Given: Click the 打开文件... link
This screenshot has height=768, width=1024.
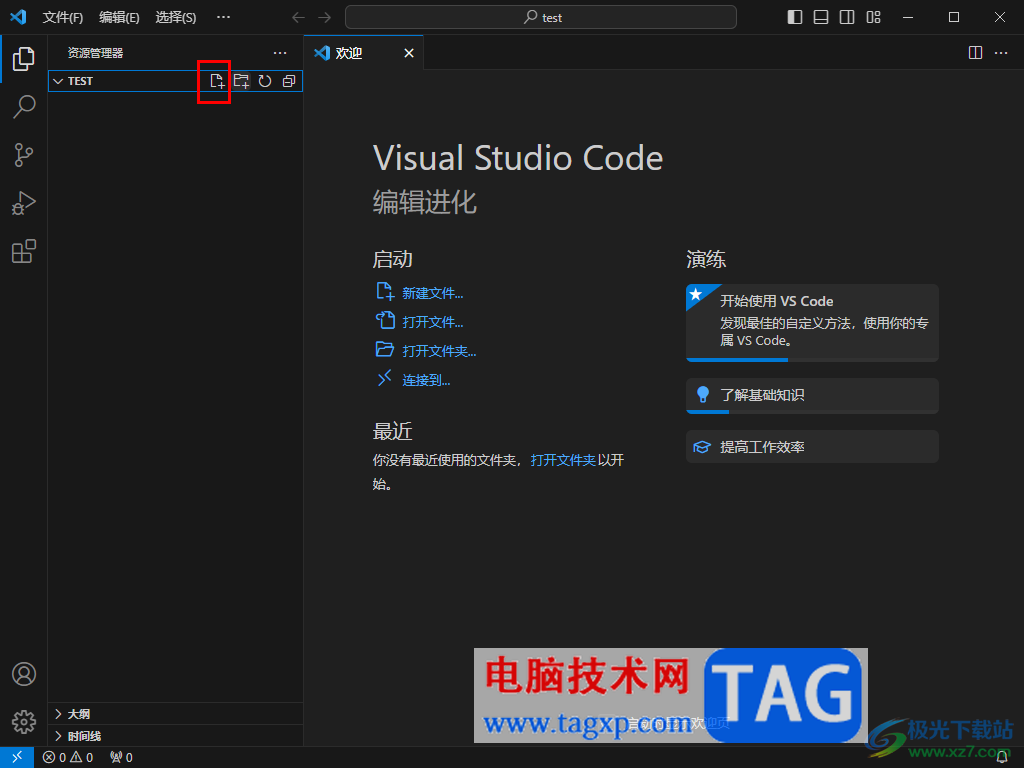Looking at the screenshot, I should click(x=432, y=322).
